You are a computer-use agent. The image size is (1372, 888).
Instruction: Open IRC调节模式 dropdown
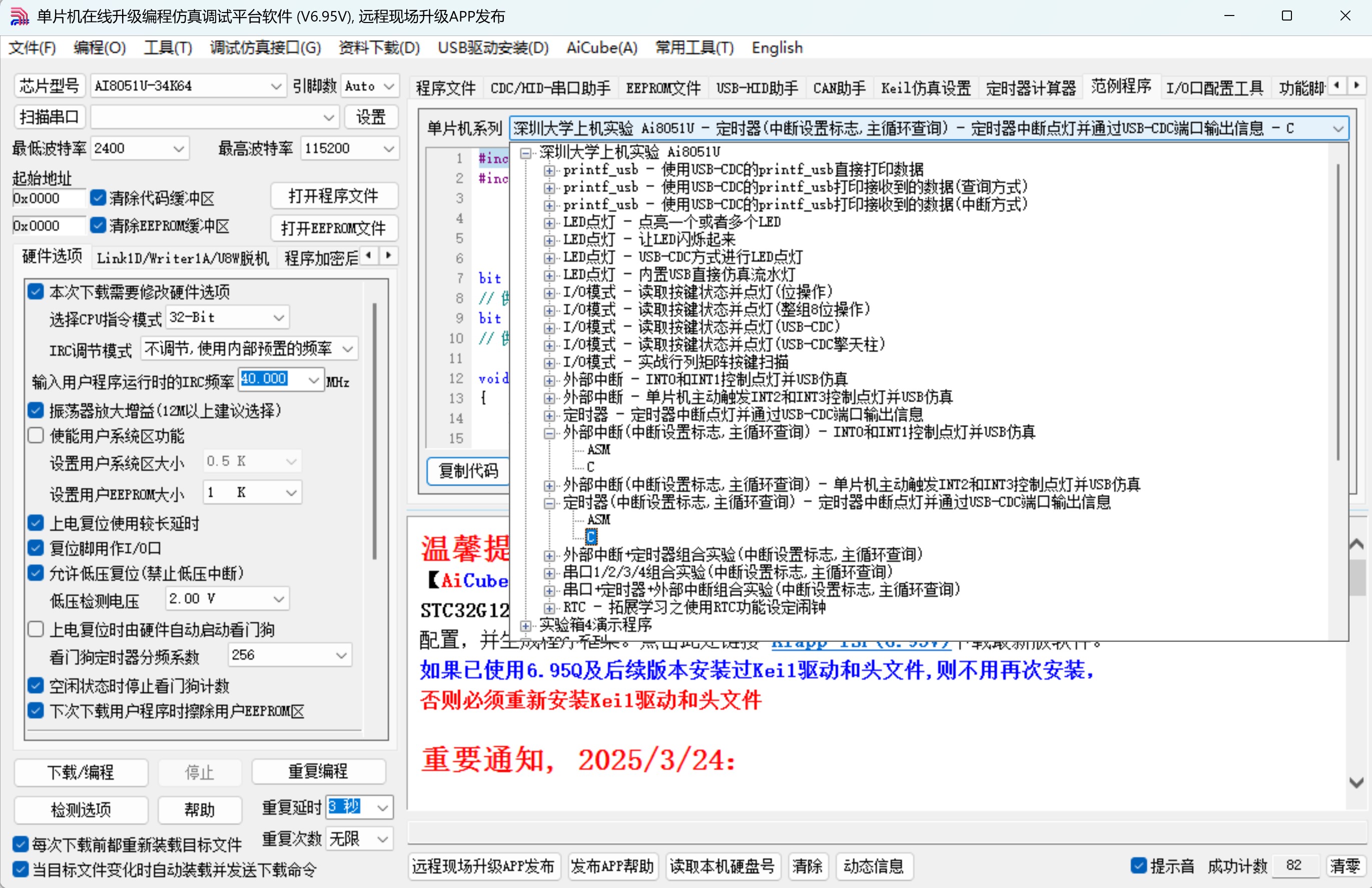pyautogui.click(x=249, y=349)
